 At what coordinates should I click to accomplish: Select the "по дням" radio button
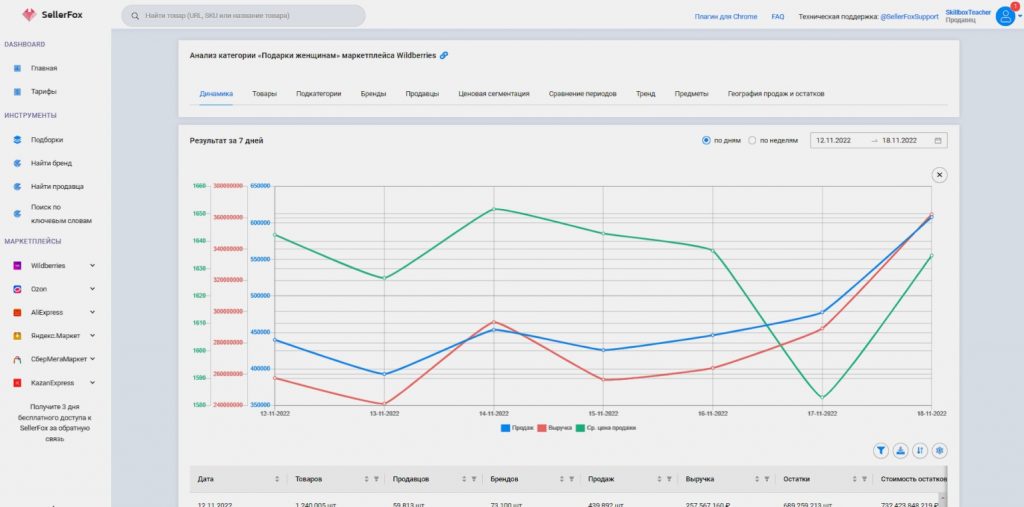pyautogui.click(x=706, y=140)
